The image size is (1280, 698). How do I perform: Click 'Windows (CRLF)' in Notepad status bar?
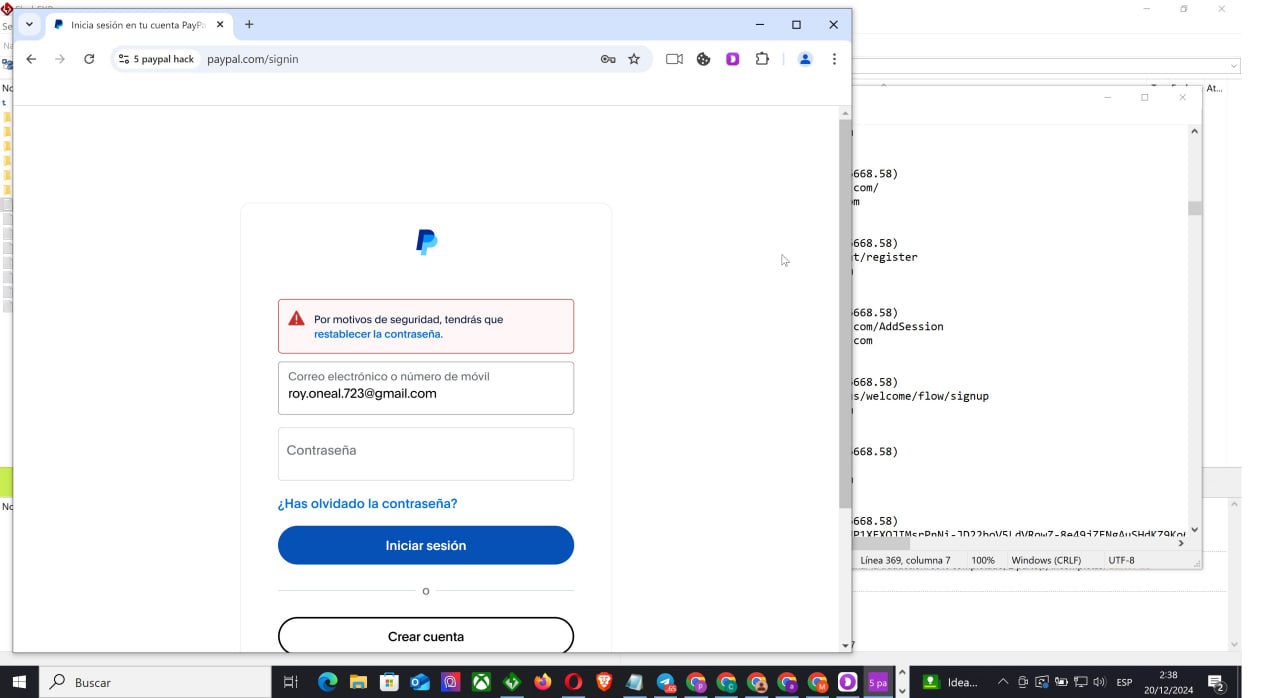pyautogui.click(x=1046, y=560)
